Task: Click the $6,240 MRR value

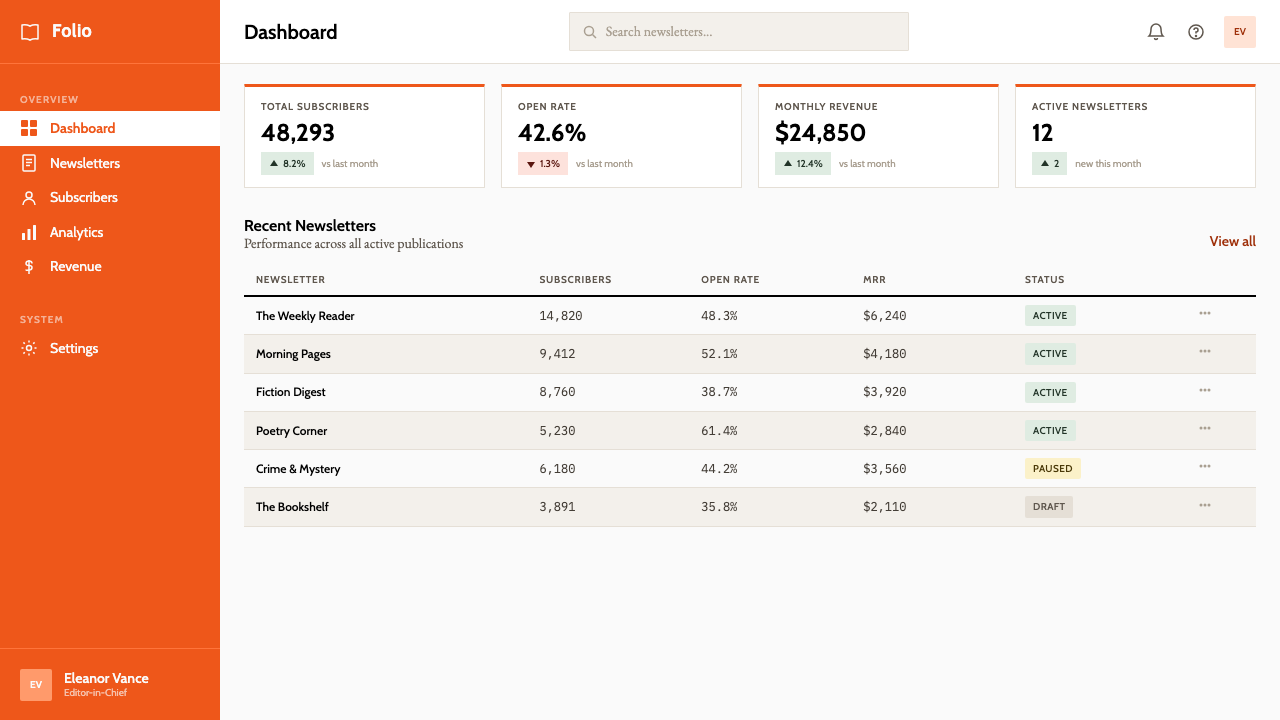Action: [885, 316]
